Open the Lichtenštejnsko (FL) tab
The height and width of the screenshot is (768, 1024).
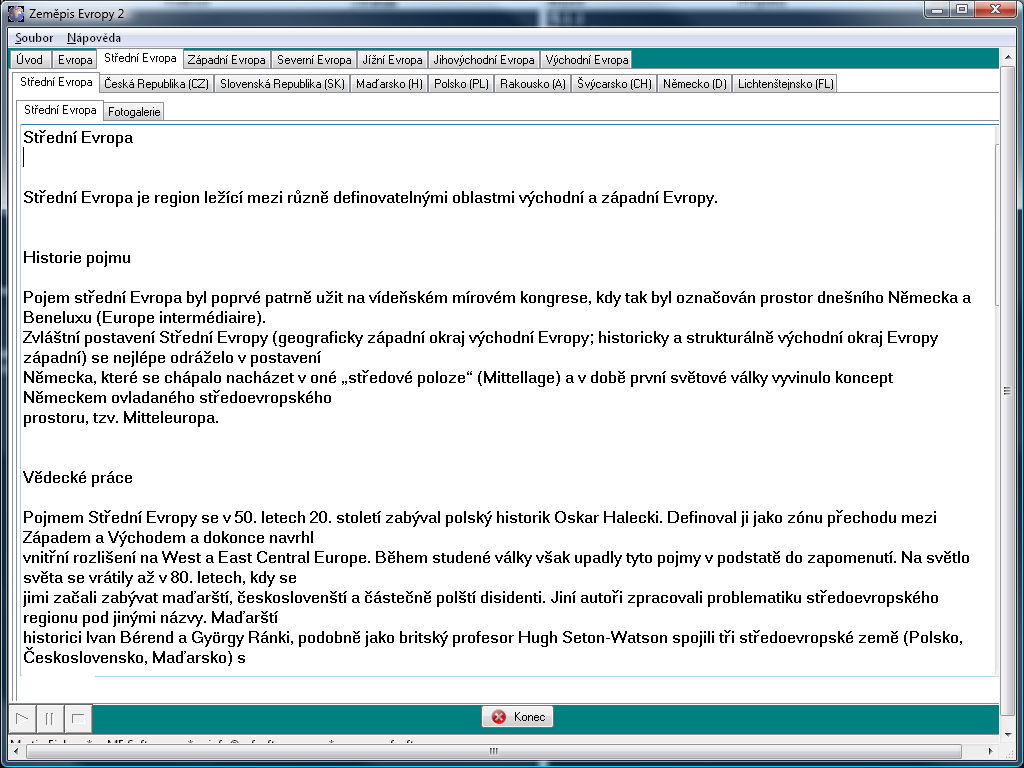click(786, 84)
